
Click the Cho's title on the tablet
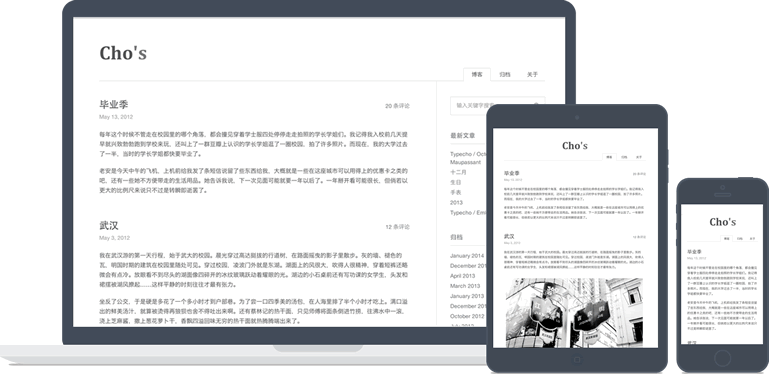click(575, 146)
